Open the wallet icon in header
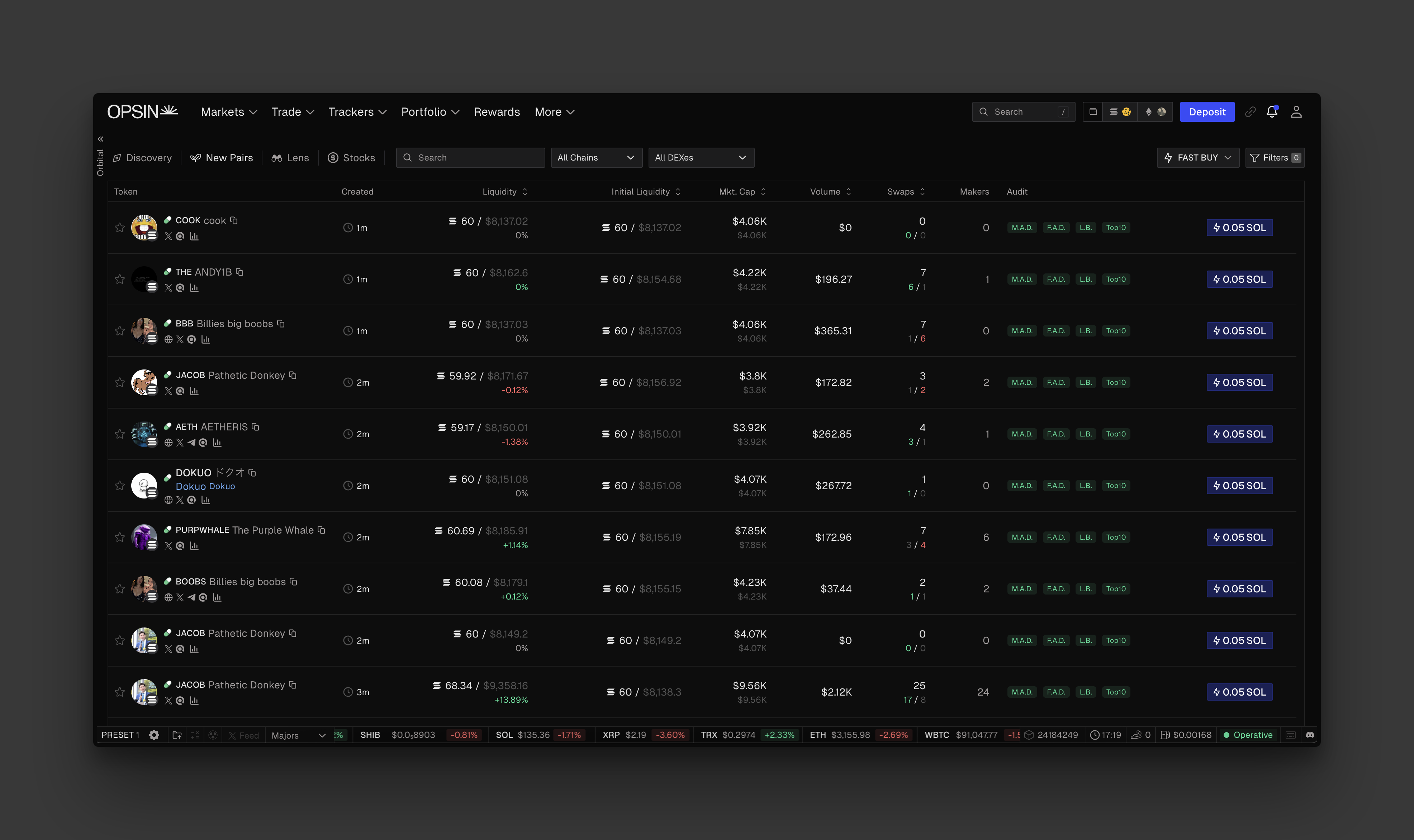The height and width of the screenshot is (840, 1414). [x=1093, y=111]
